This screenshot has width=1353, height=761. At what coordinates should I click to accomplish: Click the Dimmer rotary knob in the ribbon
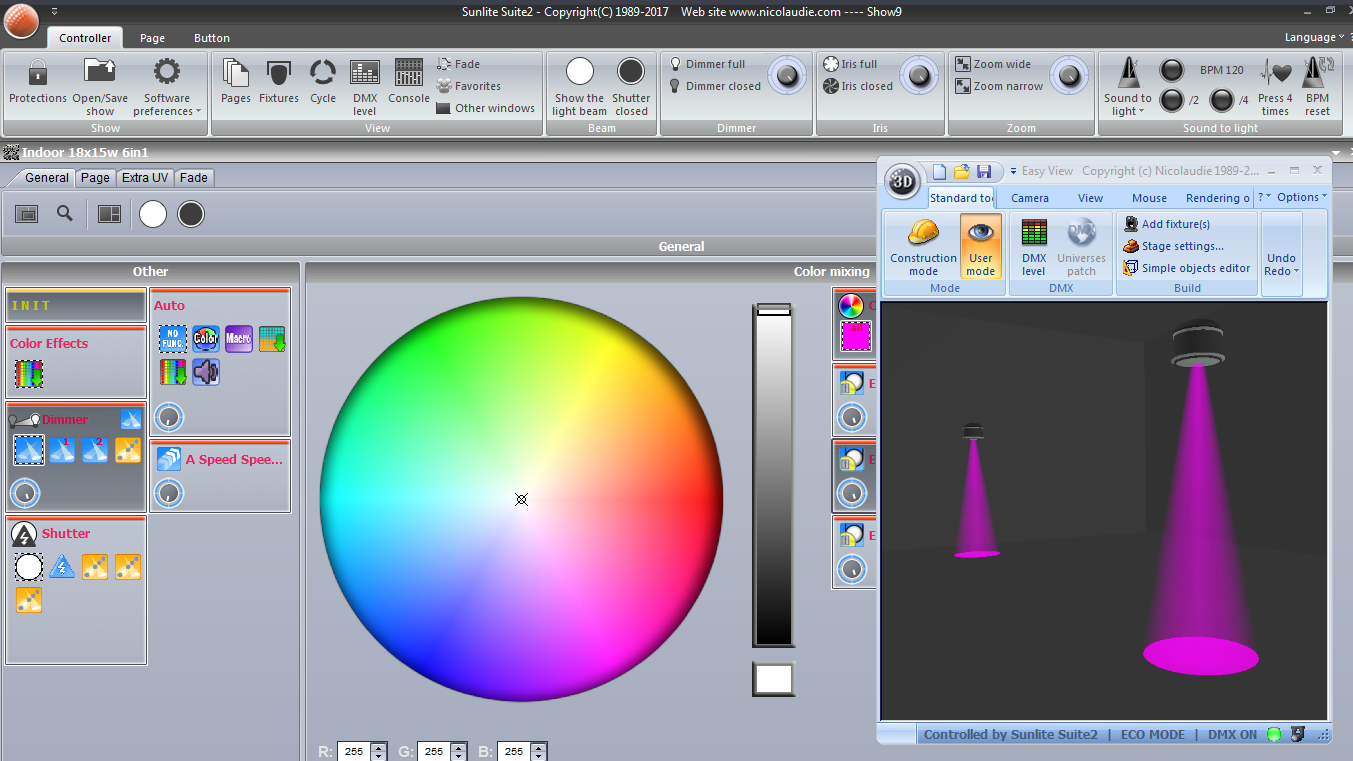click(788, 75)
